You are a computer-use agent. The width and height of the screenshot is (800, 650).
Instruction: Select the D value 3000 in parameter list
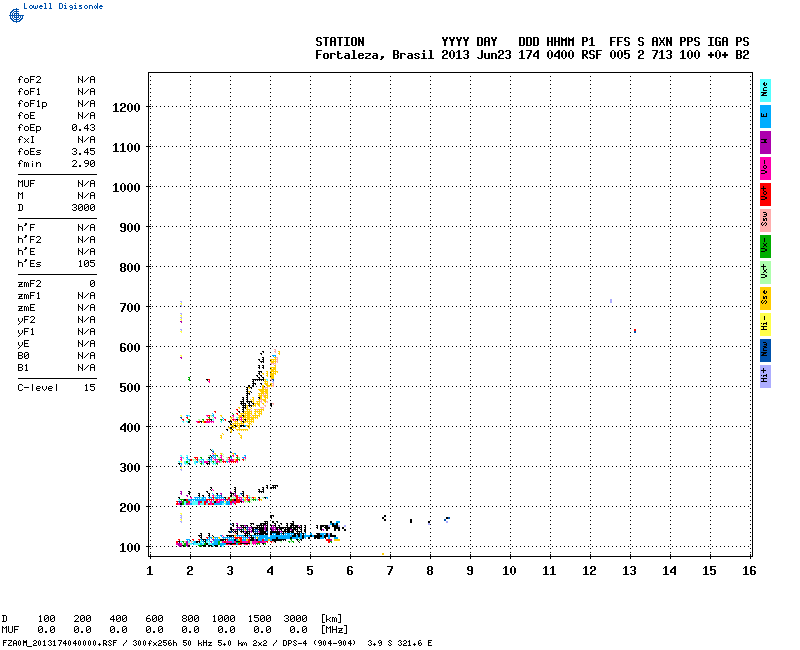84,208
